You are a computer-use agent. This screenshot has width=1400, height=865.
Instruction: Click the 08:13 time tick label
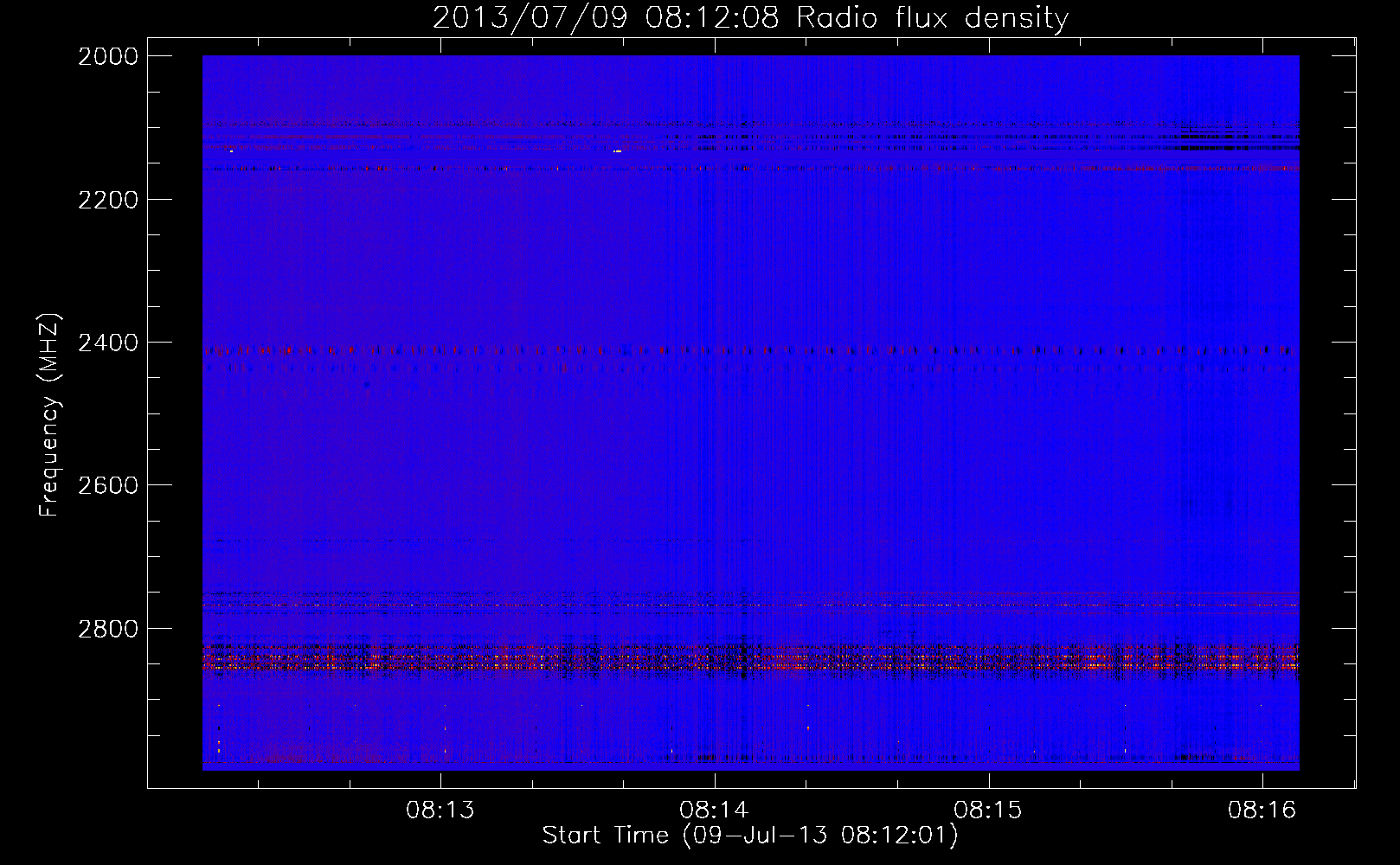pyautogui.click(x=441, y=811)
